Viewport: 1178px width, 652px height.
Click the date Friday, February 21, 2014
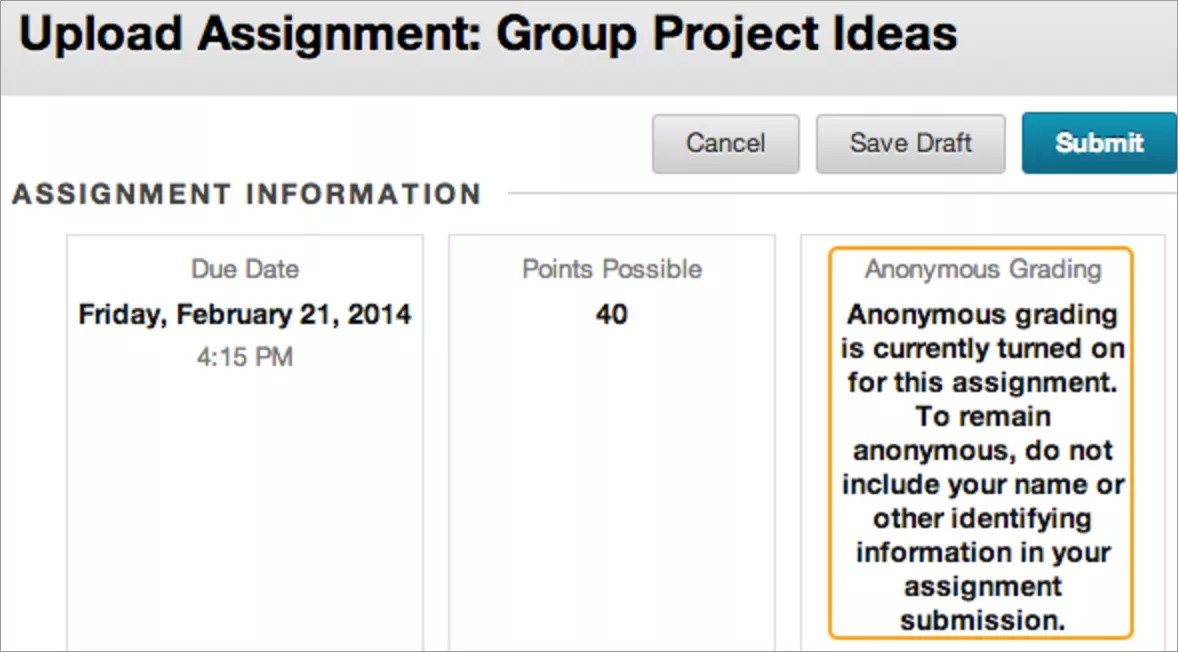(x=244, y=313)
